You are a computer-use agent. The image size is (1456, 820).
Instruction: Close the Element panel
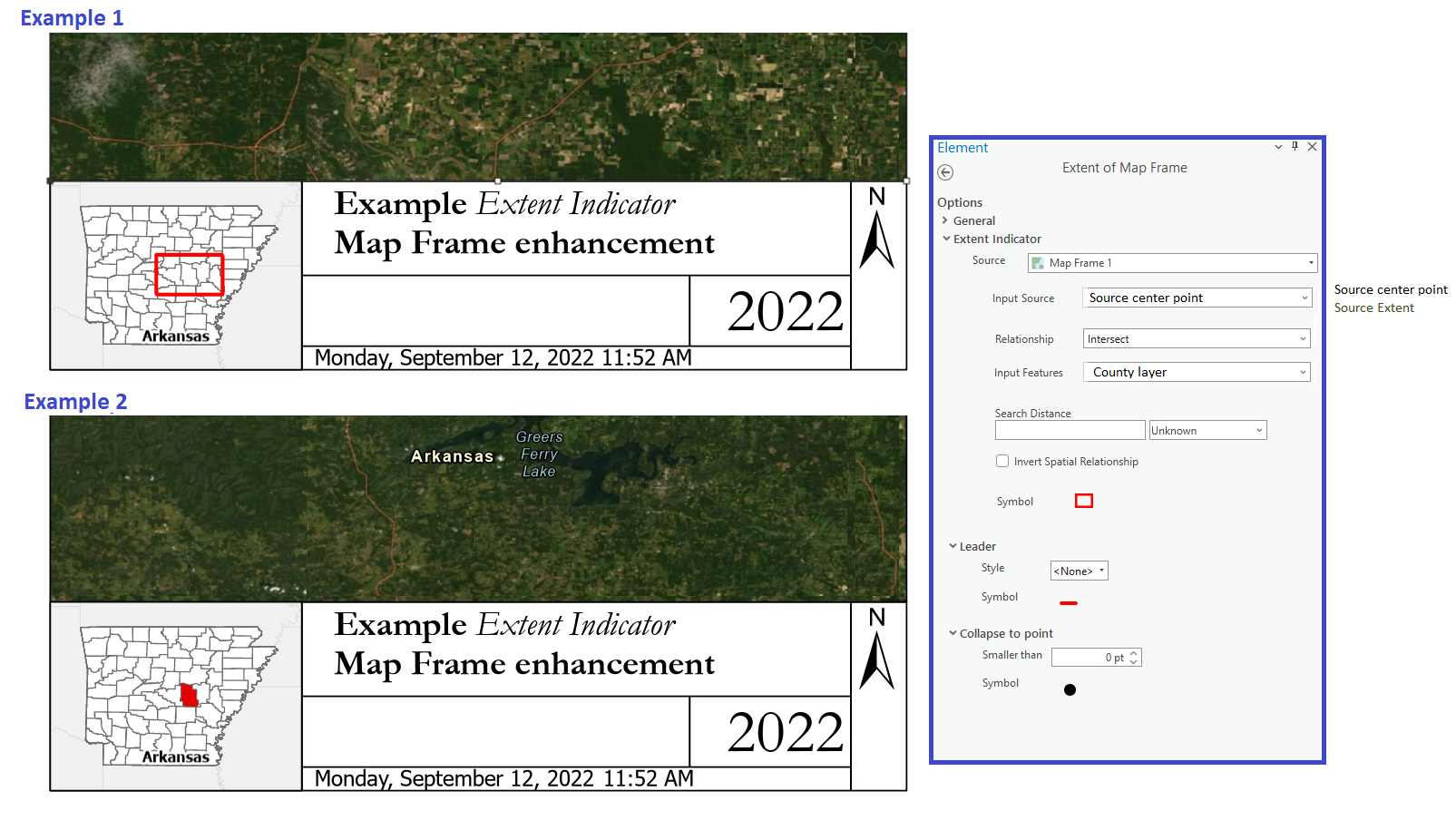click(x=1313, y=147)
